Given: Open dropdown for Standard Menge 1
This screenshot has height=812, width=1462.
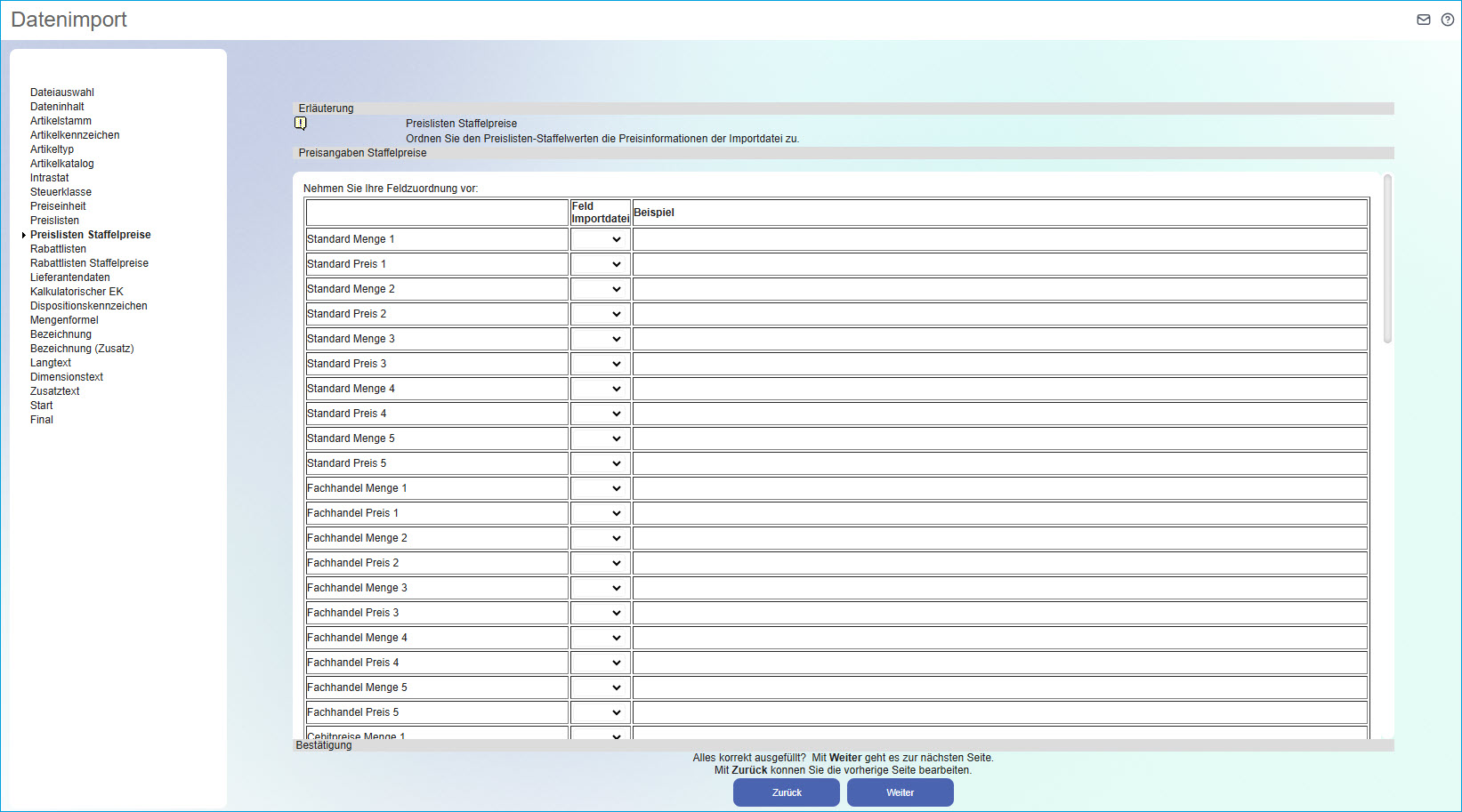Looking at the screenshot, I should coord(600,239).
